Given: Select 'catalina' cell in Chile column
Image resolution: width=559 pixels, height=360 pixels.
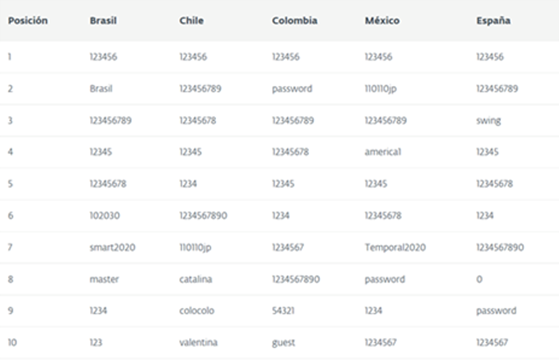Looking at the screenshot, I should pyautogui.click(x=195, y=279).
